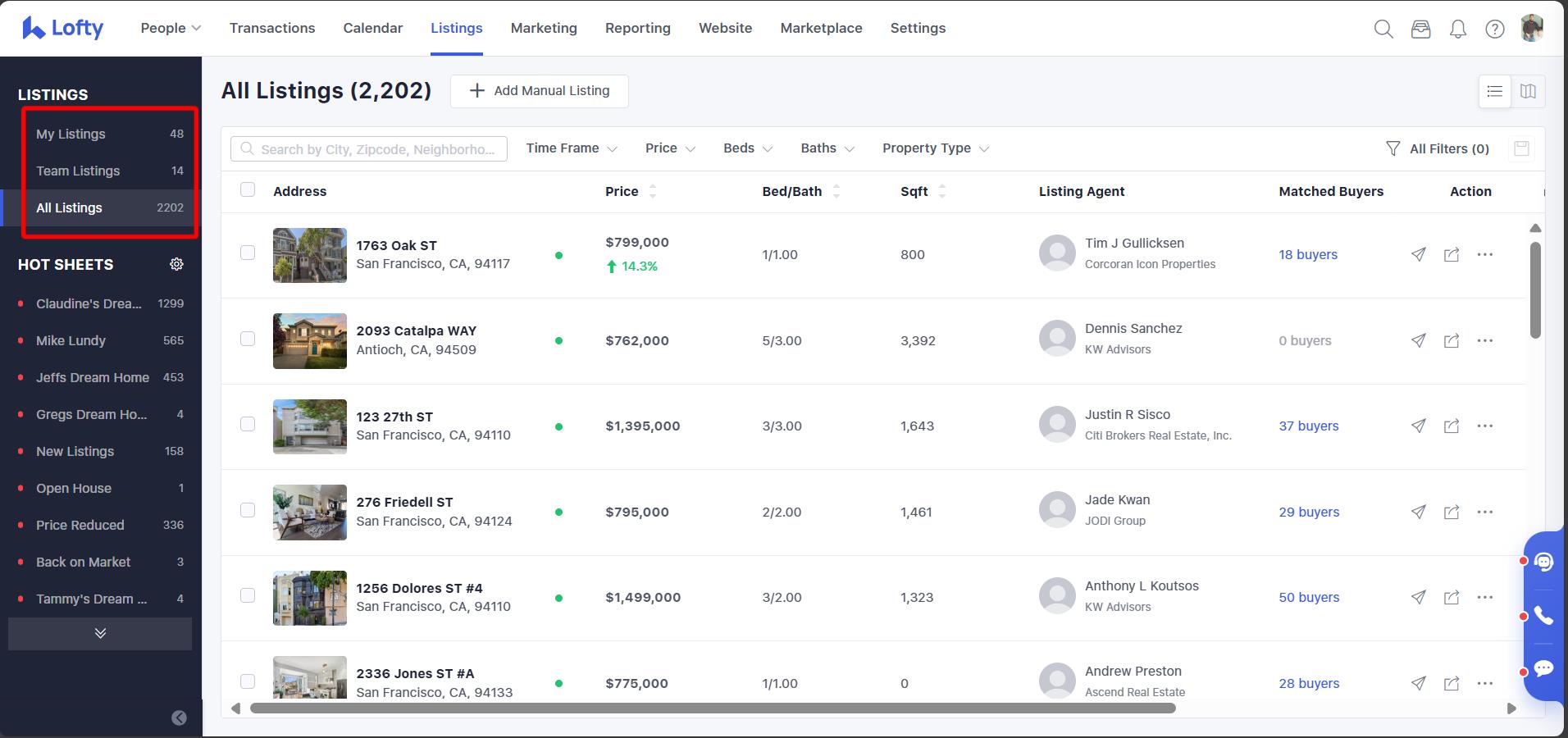This screenshot has width=1568, height=738.
Task: Open the Property Type dropdown
Action: click(935, 148)
